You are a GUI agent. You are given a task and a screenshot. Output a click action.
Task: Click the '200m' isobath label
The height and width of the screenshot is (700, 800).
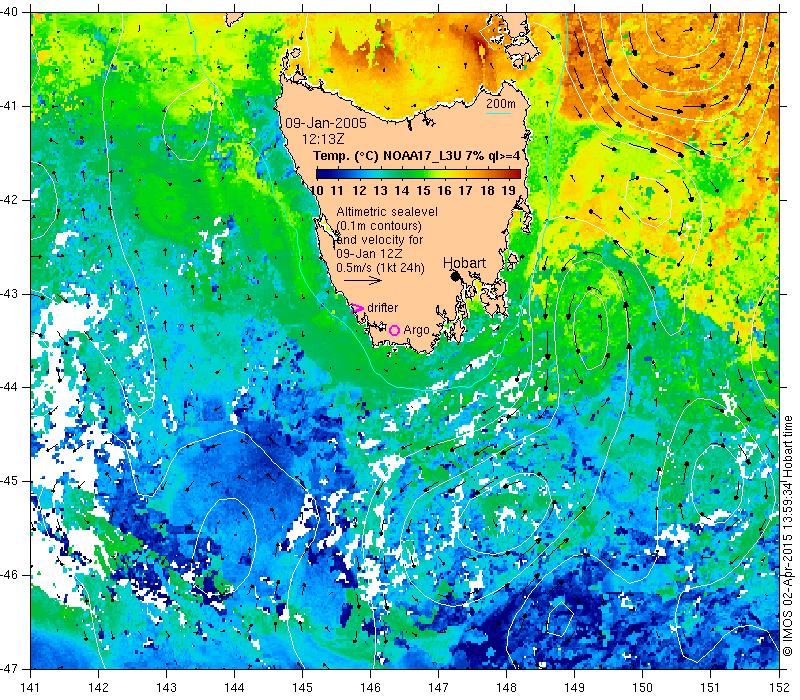coord(501,104)
